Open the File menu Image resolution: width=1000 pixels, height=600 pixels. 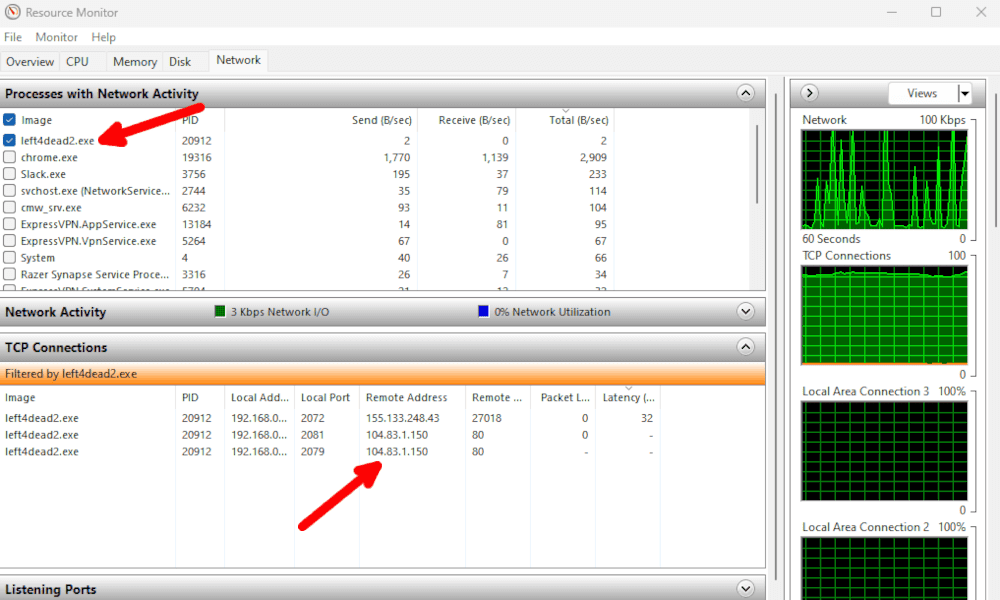[13, 37]
